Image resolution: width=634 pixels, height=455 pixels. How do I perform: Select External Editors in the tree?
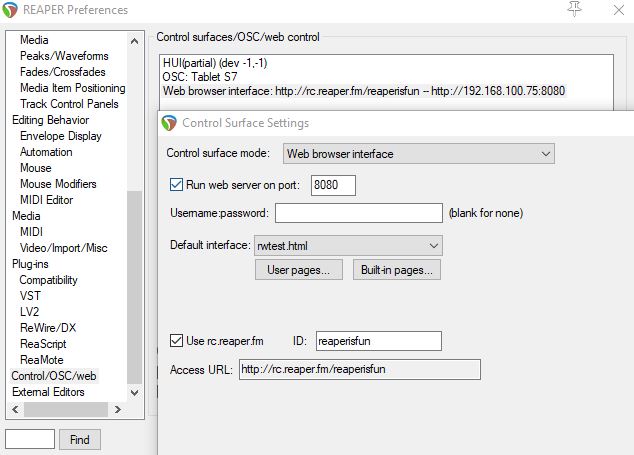pyautogui.click(x=48, y=392)
